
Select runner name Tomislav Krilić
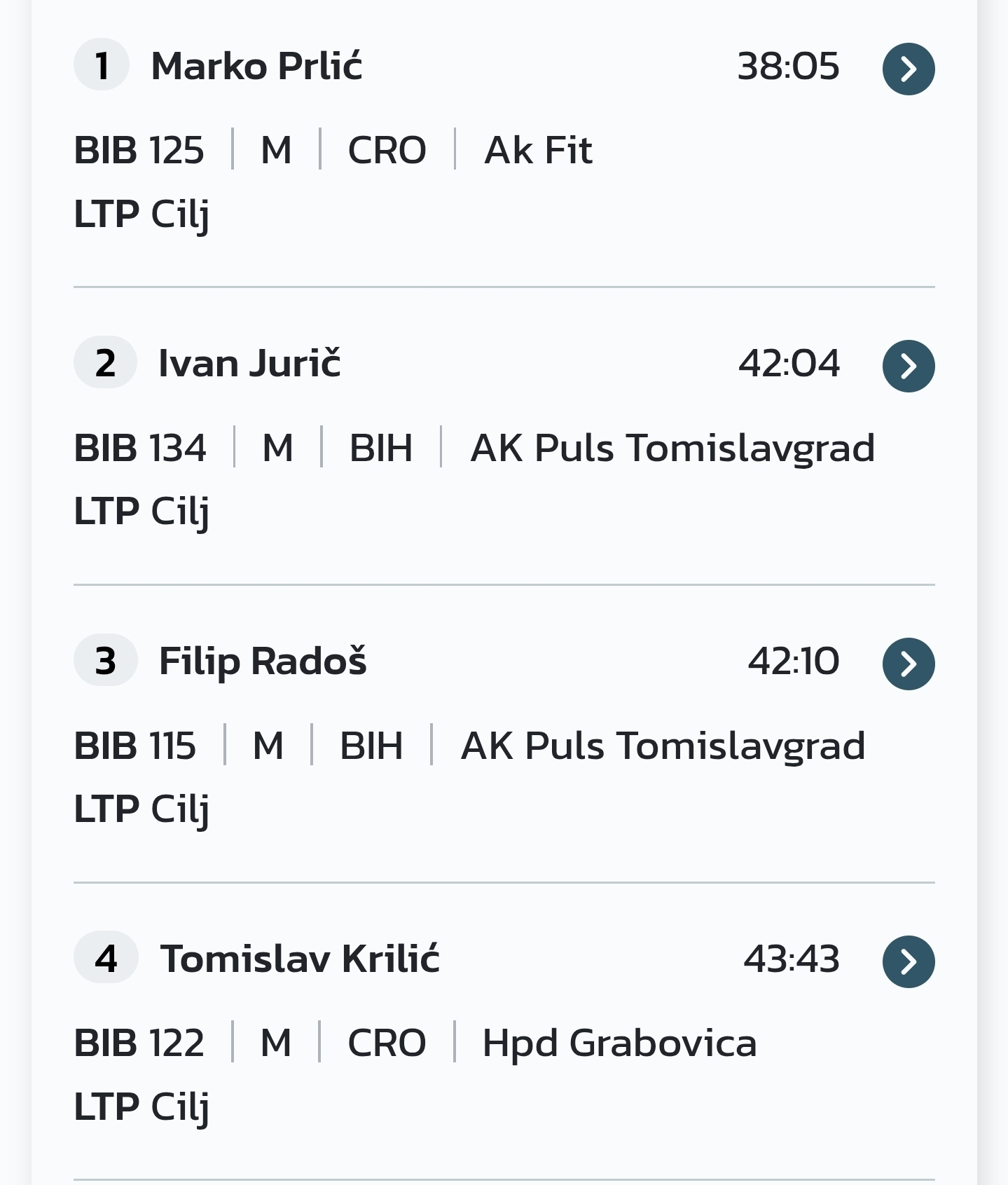pos(300,959)
